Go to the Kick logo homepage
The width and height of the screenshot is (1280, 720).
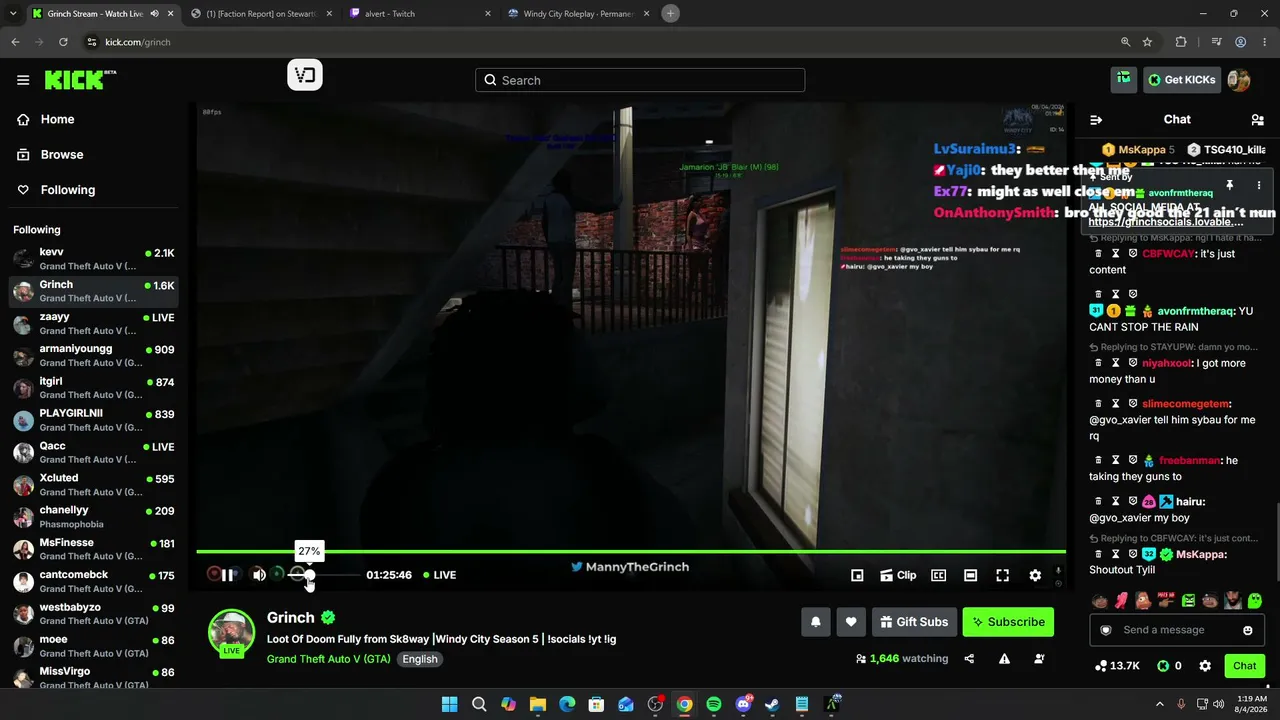pyautogui.click(x=80, y=80)
